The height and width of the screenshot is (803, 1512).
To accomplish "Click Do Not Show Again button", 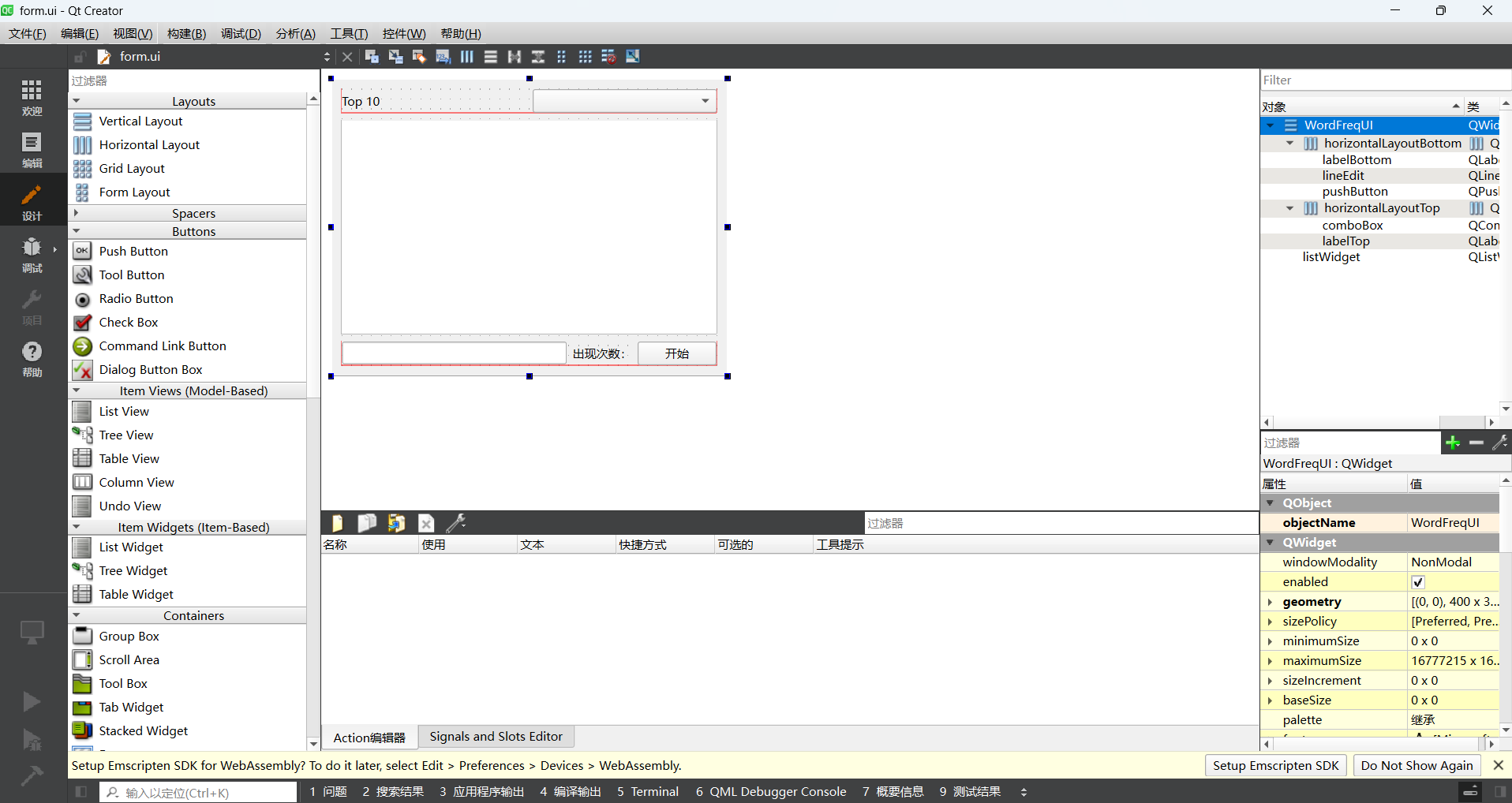I will coord(1417,765).
